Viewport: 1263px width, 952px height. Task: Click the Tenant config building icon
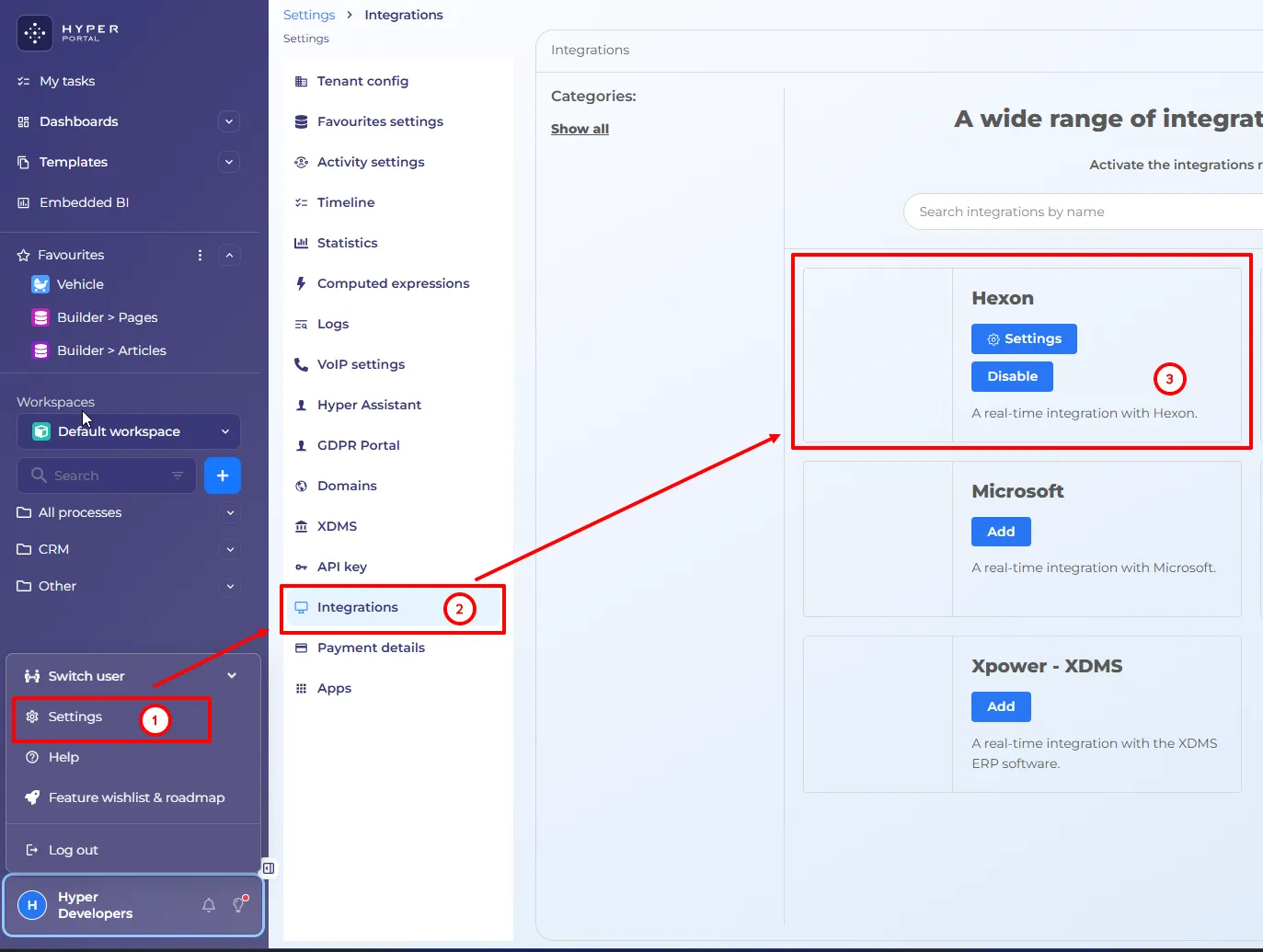[301, 81]
